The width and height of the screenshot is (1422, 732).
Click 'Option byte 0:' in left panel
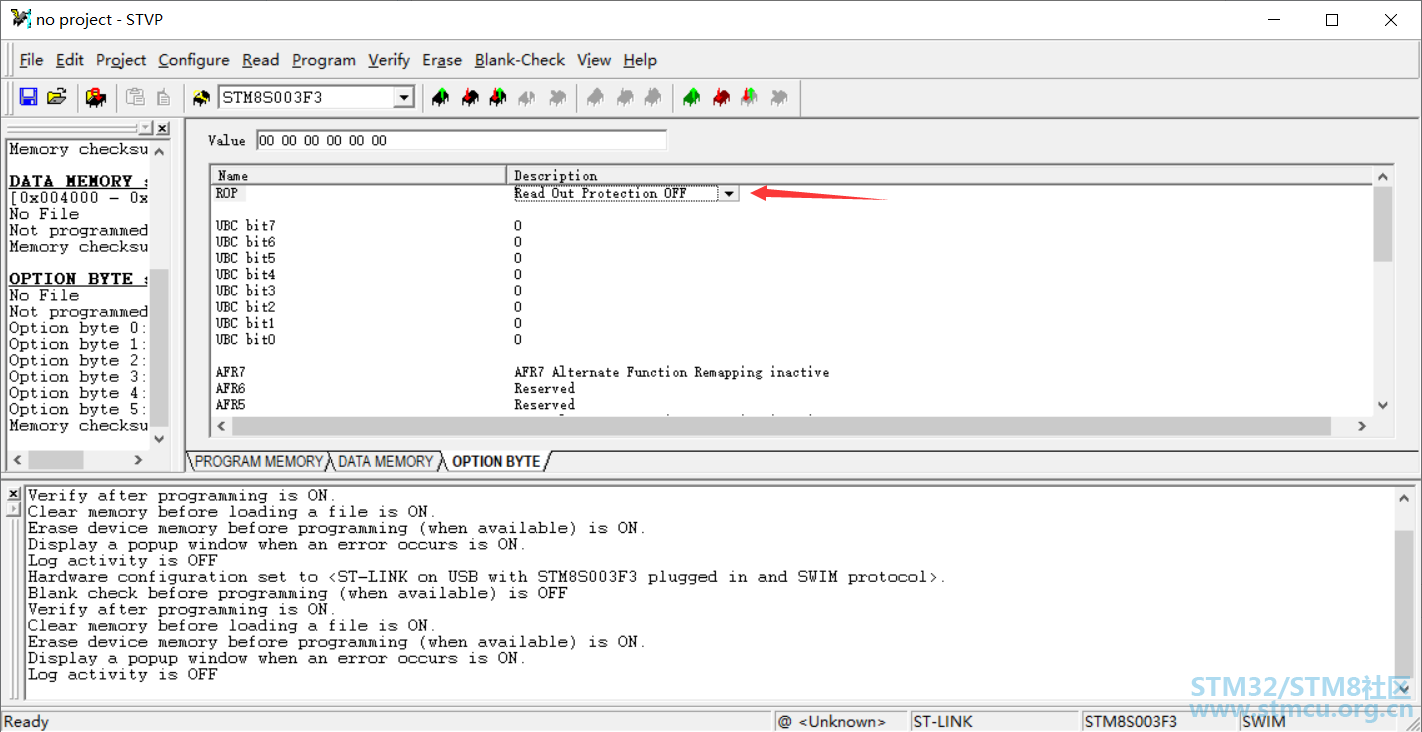[78, 328]
